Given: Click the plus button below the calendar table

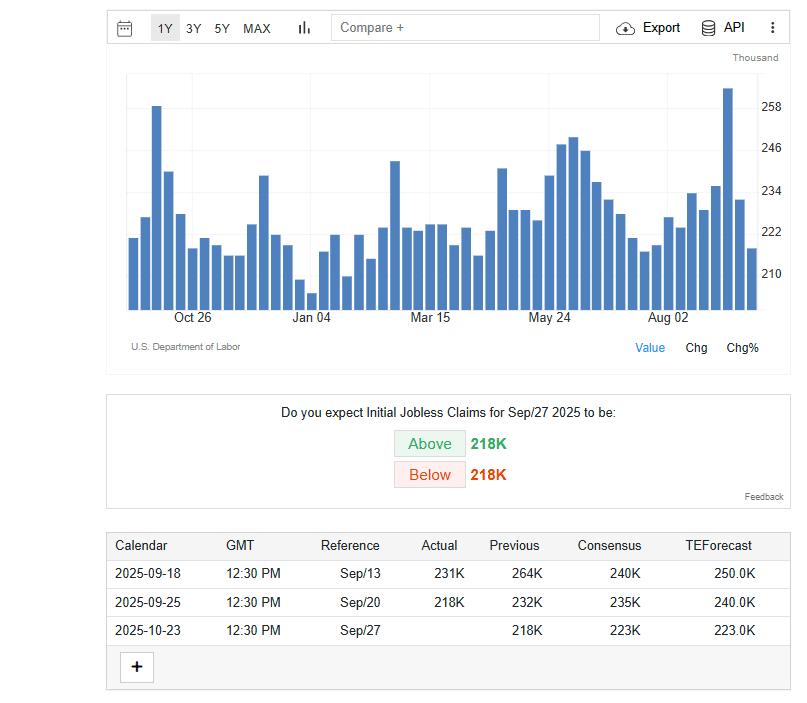Looking at the screenshot, I should pos(137,667).
